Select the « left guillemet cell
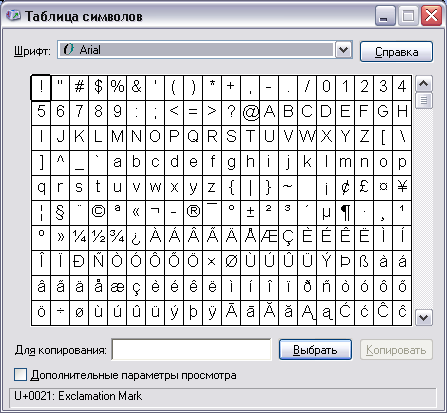This screenshot has width=447, height=413. (136, 213)
